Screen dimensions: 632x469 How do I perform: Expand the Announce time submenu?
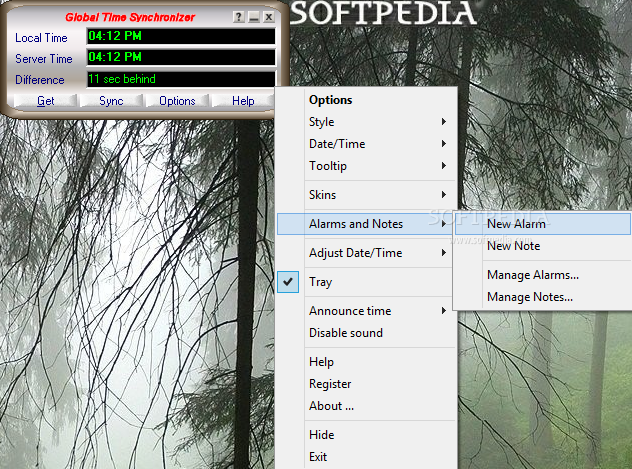click(367, 311)
